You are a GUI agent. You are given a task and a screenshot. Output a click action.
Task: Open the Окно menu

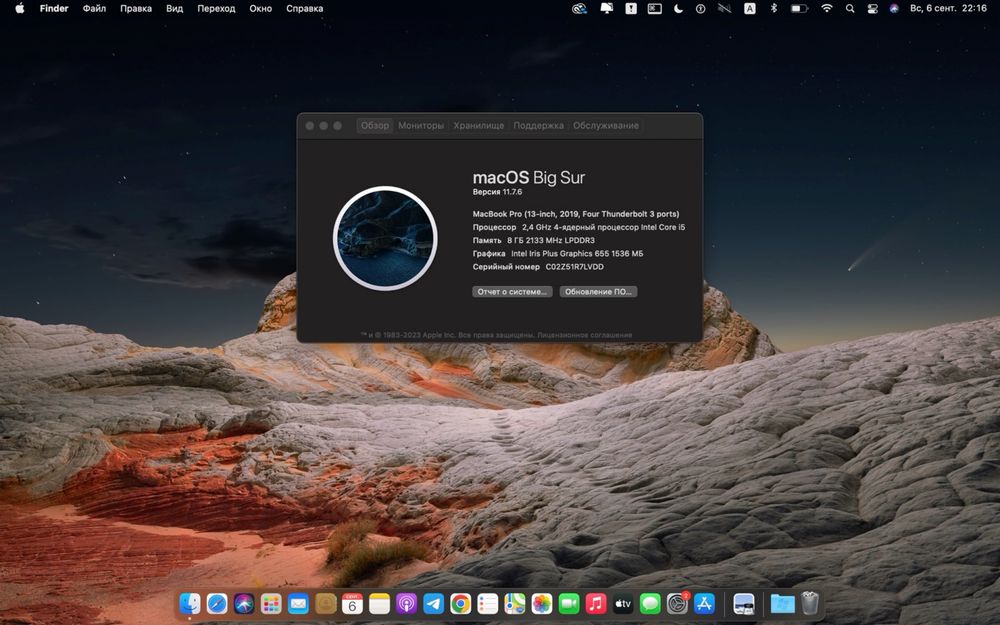coord(260,8)
